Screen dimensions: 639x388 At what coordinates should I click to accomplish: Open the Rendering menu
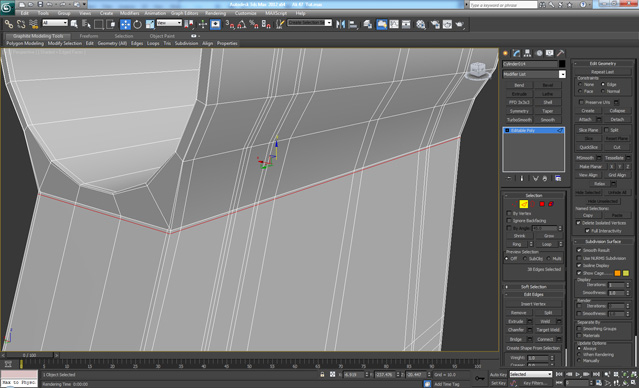click(x=216, y=13)
